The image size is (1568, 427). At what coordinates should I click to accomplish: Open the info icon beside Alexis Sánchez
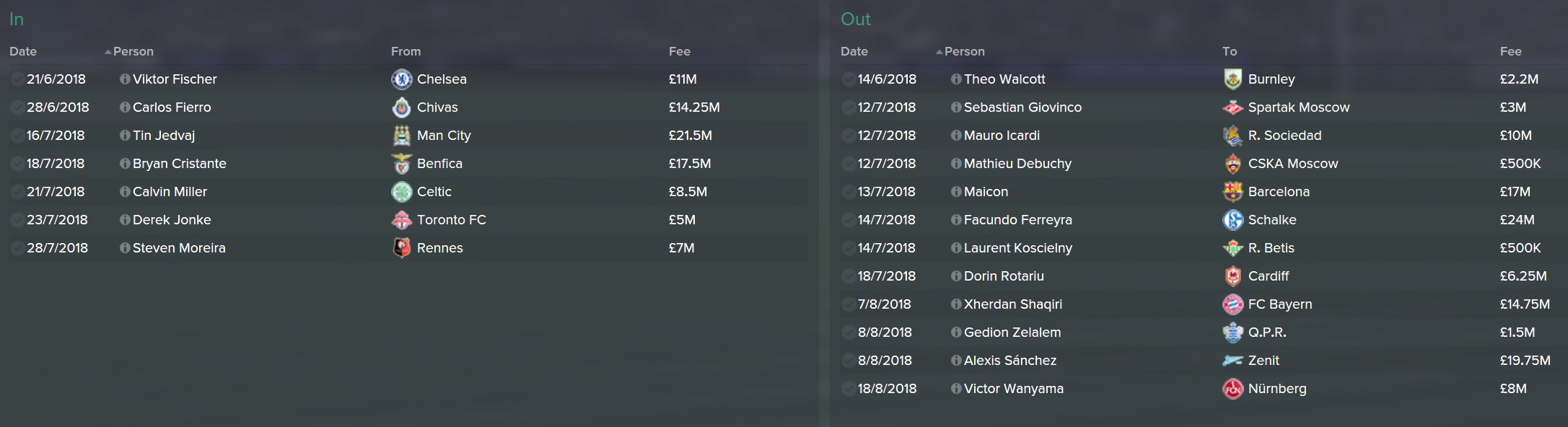pos(956,361)
